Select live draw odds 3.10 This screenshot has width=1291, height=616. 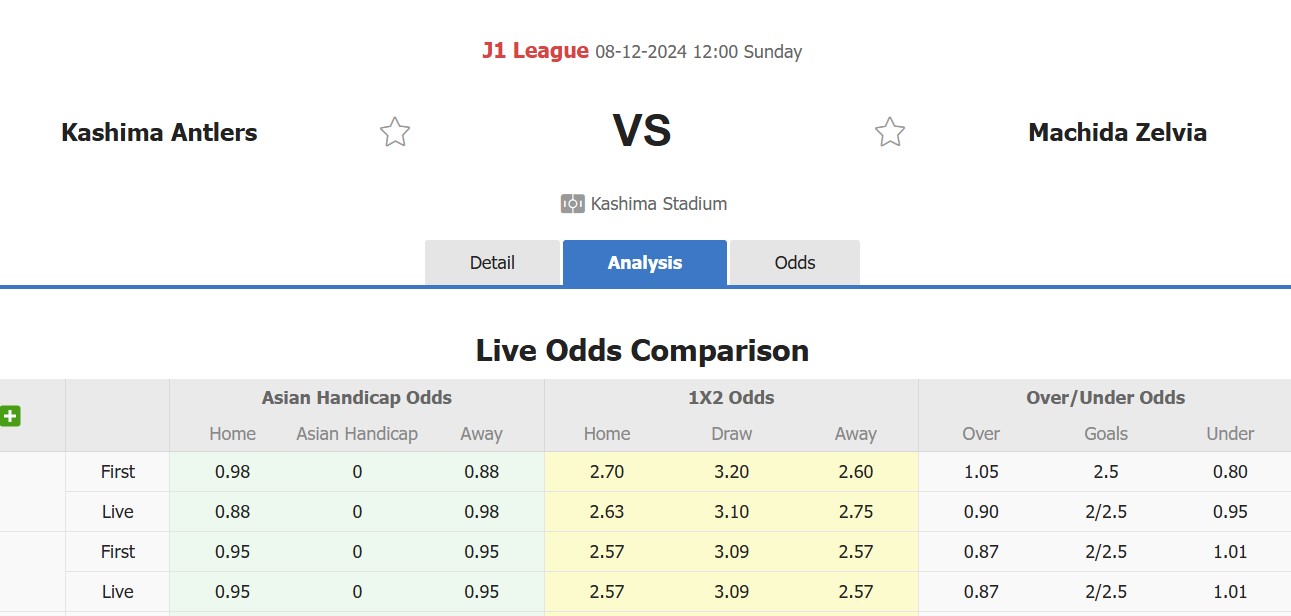(x=732, y=512)
